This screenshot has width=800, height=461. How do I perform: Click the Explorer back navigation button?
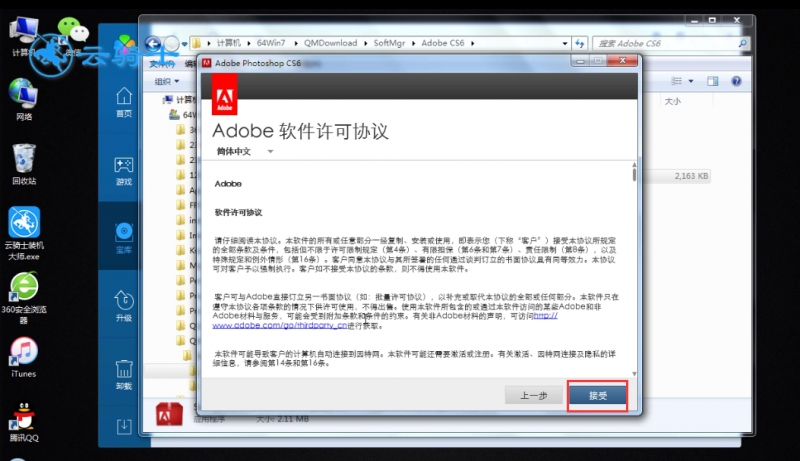coord(154,43)
